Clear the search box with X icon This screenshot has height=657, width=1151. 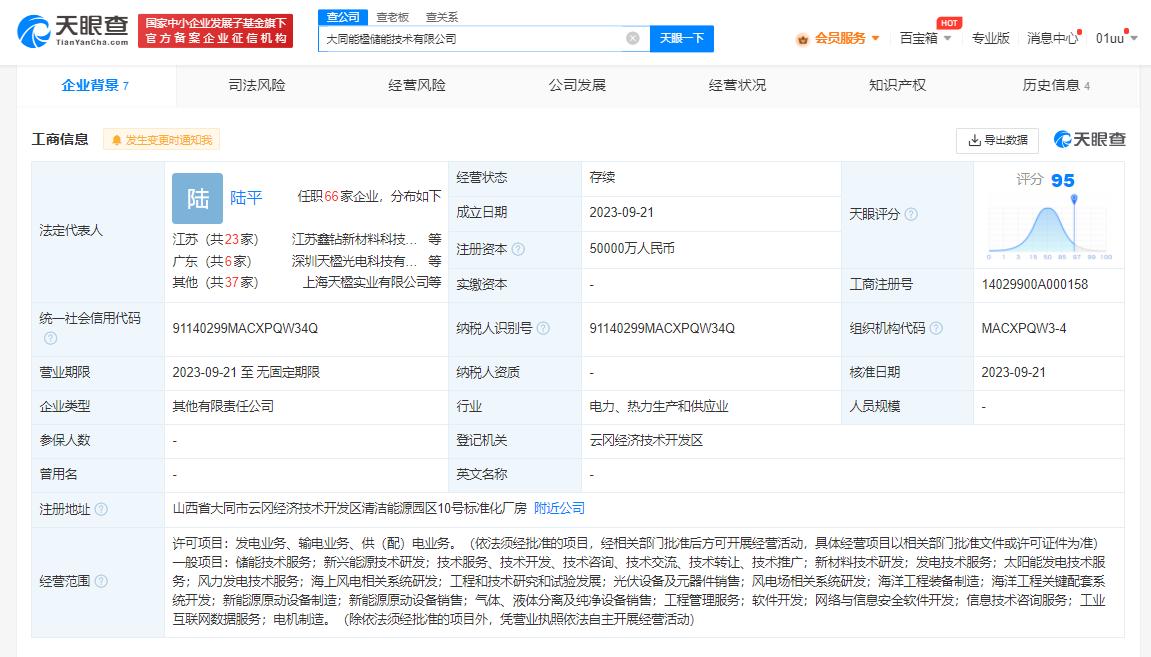(632, 39)
